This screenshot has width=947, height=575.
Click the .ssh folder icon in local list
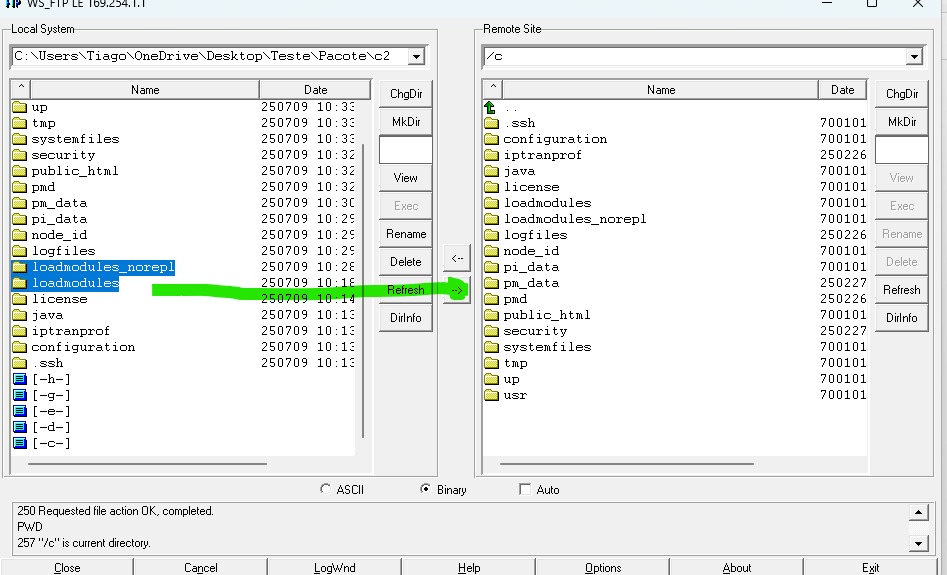pyautogui.click(x=20, y=363)
